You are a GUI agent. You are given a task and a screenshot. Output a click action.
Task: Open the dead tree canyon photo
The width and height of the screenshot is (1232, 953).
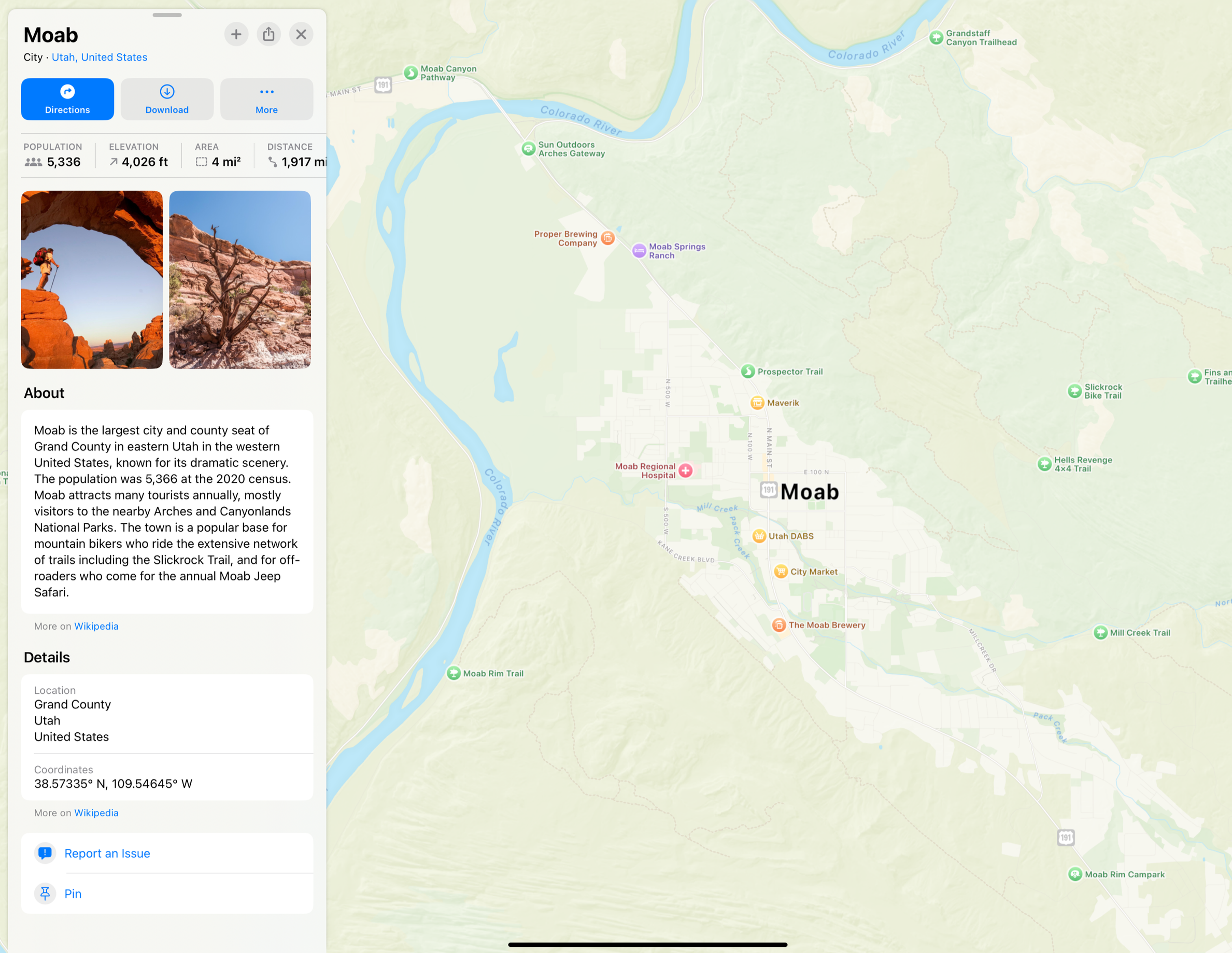[x=240, y=279]
